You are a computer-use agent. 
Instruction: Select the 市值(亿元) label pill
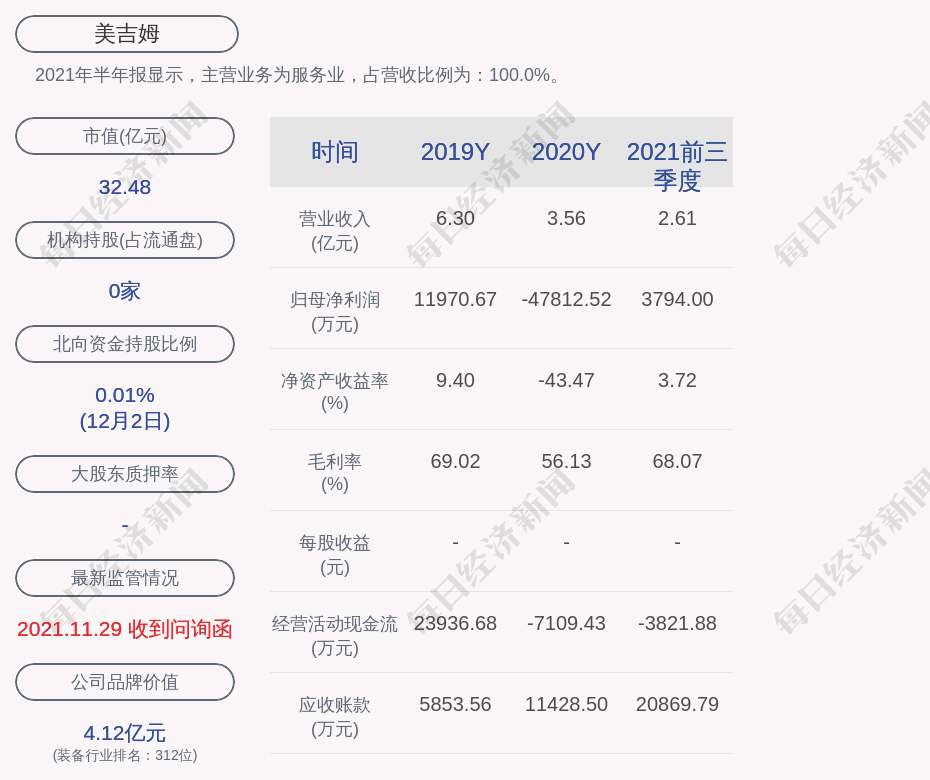[125, 136]
